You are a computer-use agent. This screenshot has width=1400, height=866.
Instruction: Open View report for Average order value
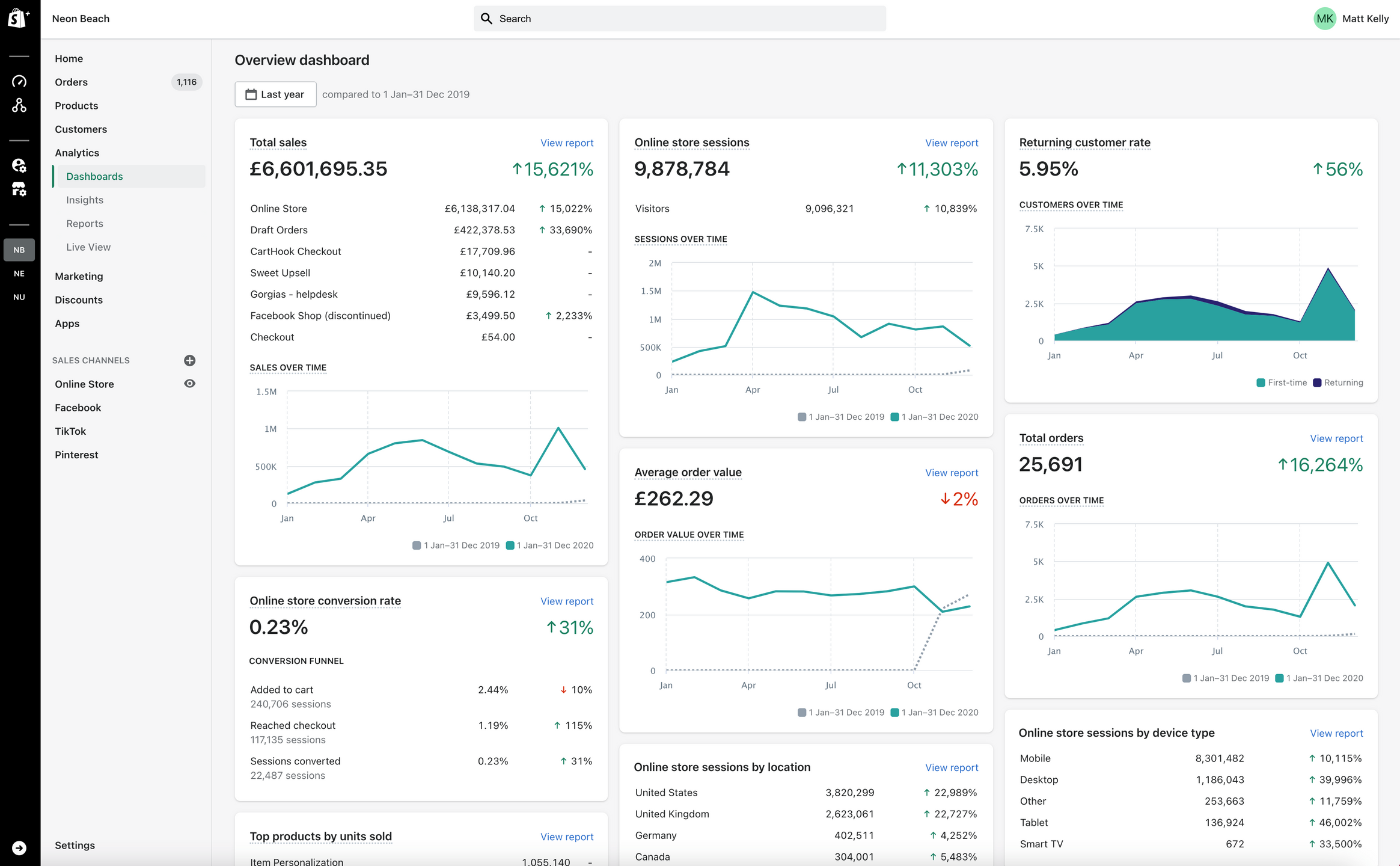coord(951,473)
